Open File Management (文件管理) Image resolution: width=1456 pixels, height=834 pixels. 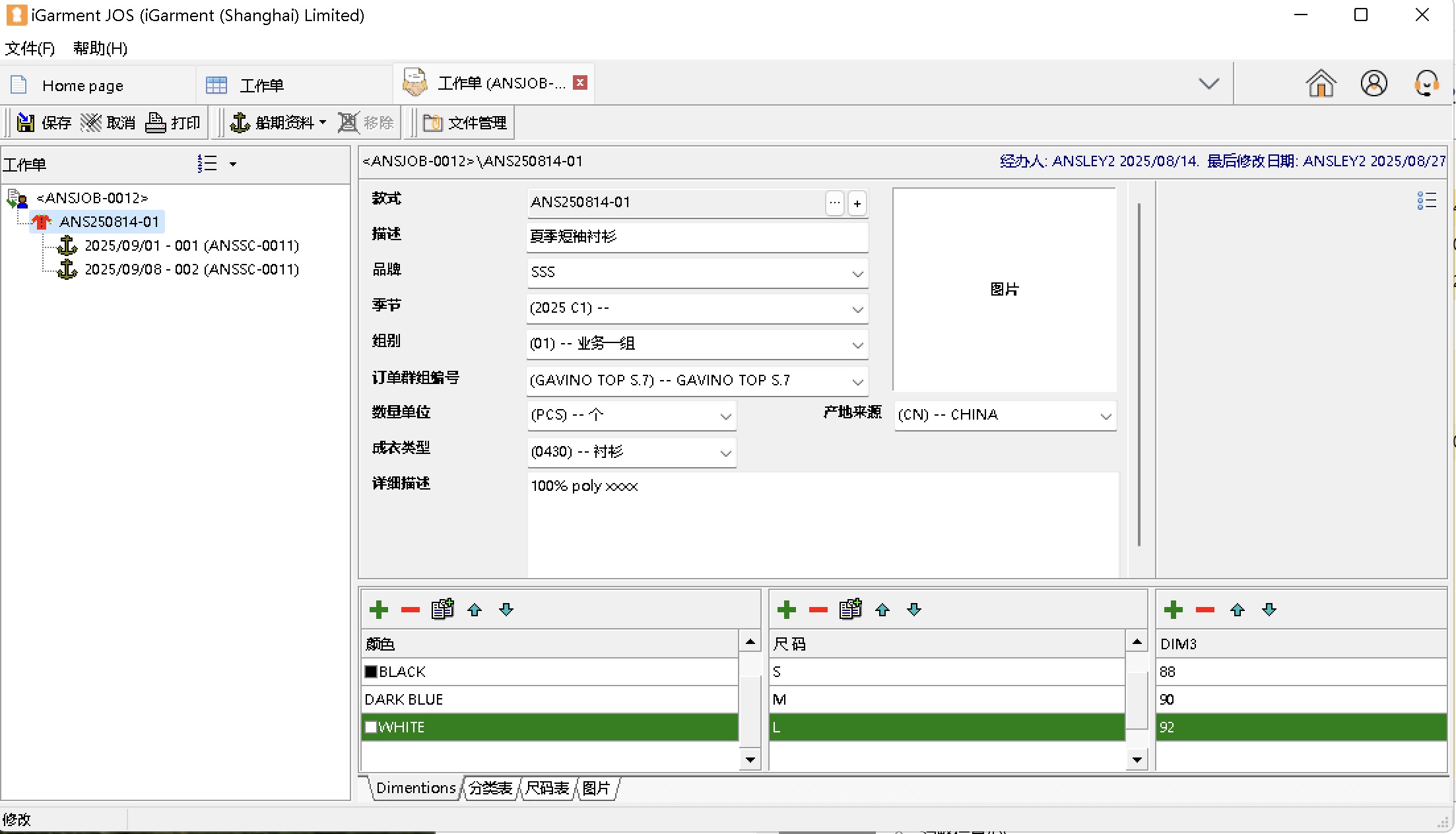click(465, 123)
